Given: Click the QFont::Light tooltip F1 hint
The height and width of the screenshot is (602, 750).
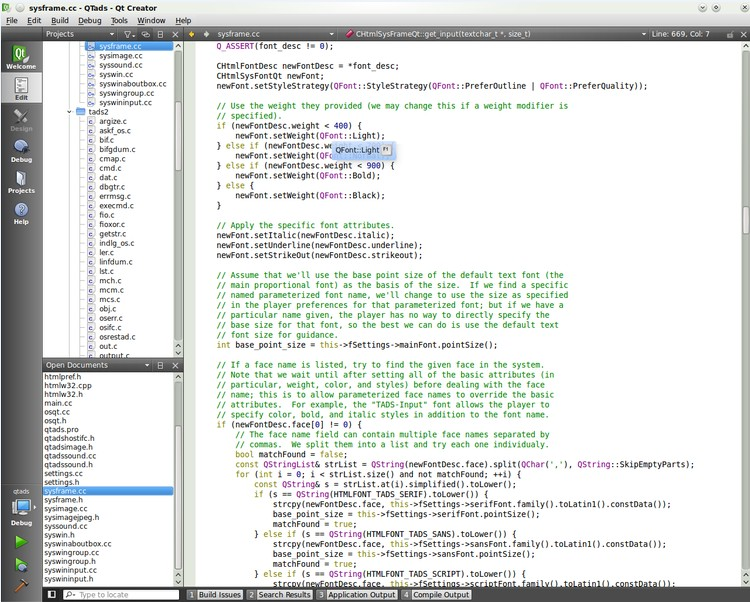Looking at the screenshot, I should [386, 149].
